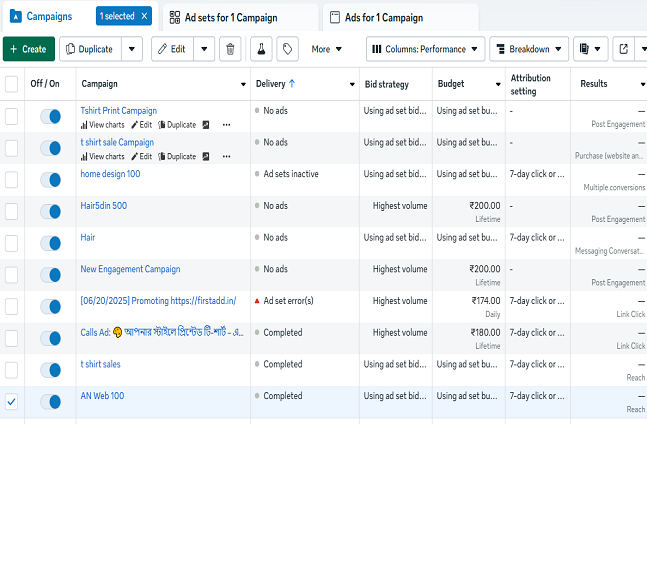Clear the '1 selected' filter with X
The height and width of the screenshot is (570, 647).
tap(144, 17)
